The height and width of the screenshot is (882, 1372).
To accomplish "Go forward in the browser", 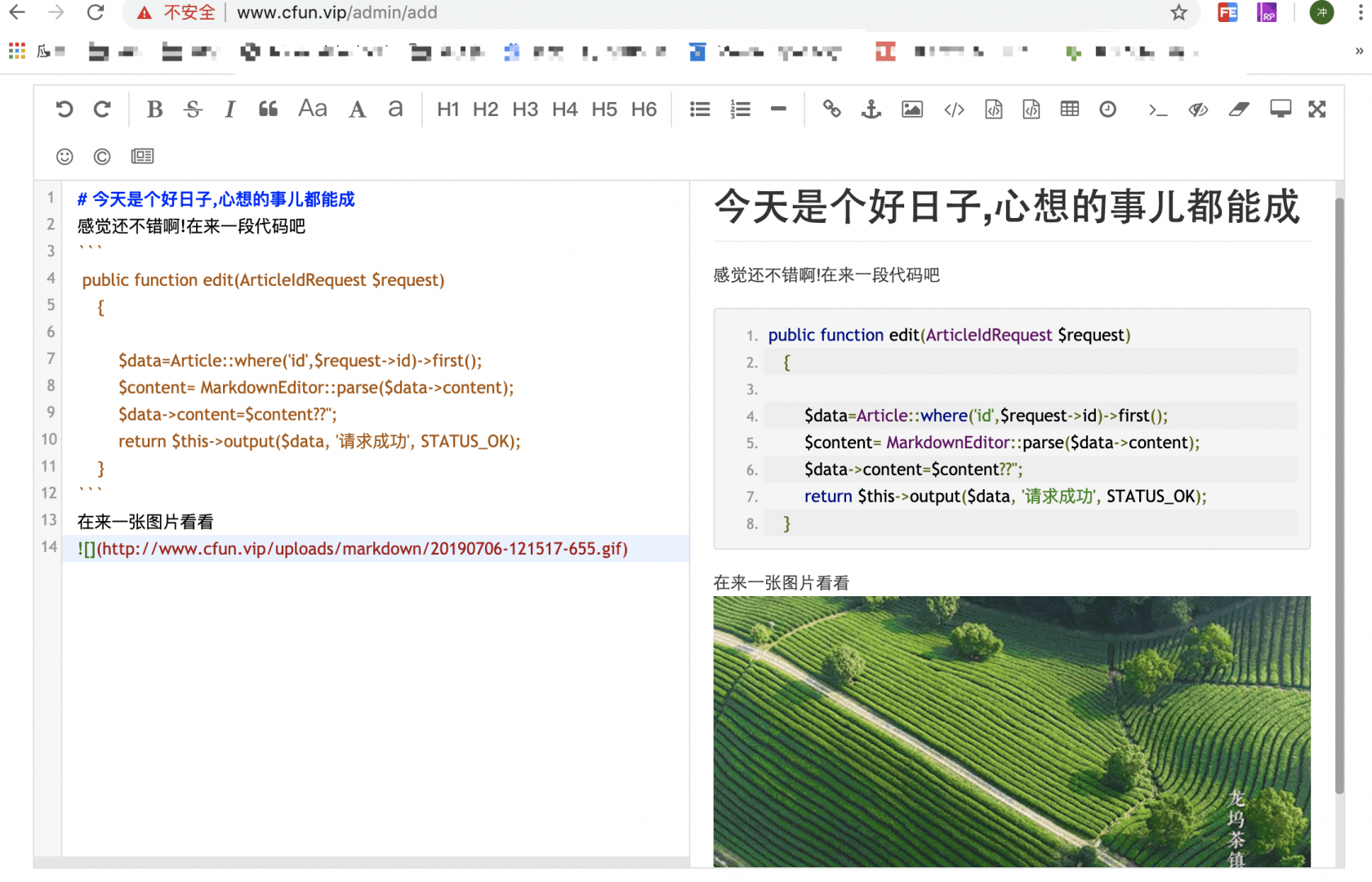I will (x=56, y=12).
